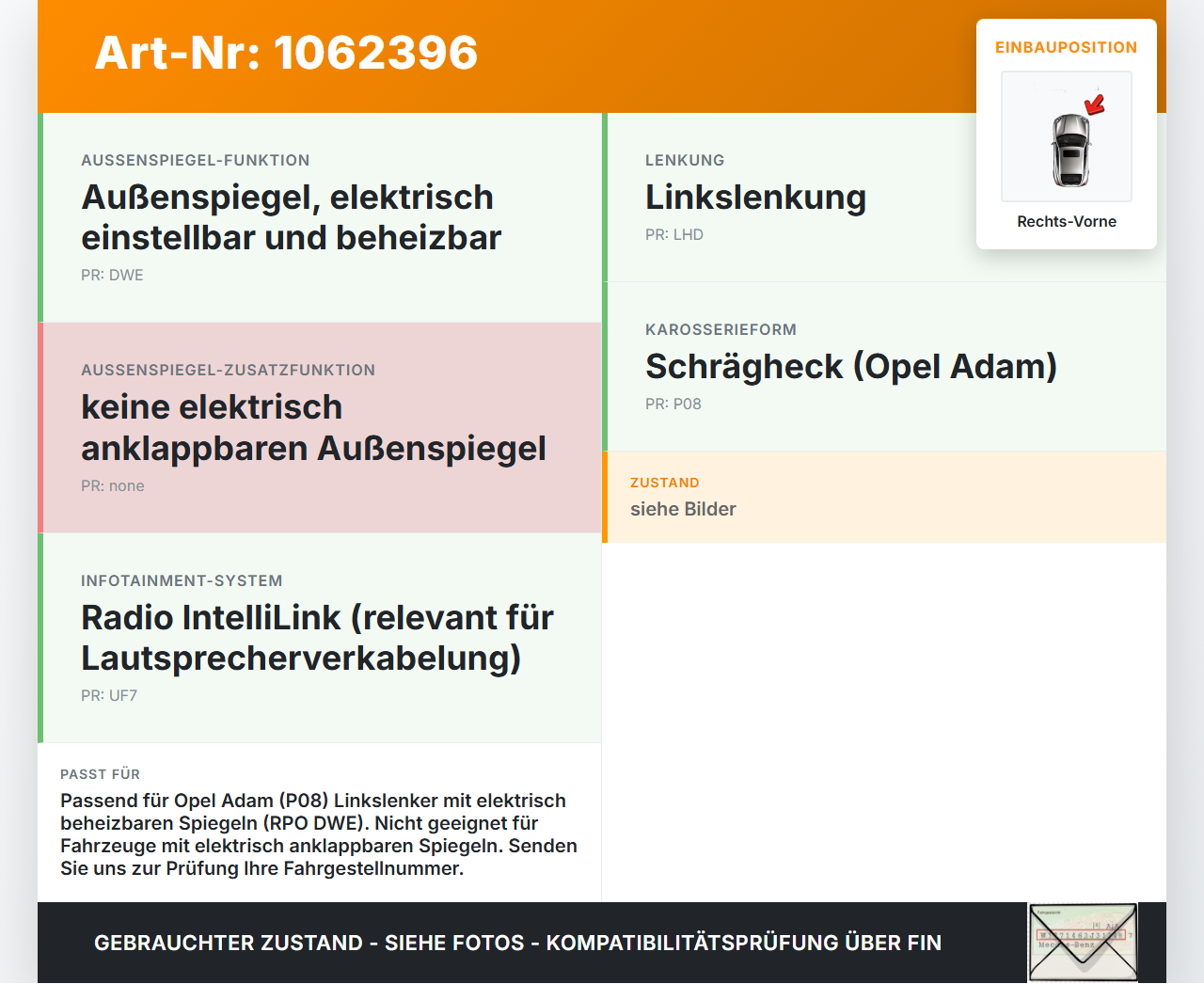Click the 'Passend für Opel Adam' compatibility paragraph
Image resolution: width=1204 pixels, height=984 pixels.
click(319, 834)
